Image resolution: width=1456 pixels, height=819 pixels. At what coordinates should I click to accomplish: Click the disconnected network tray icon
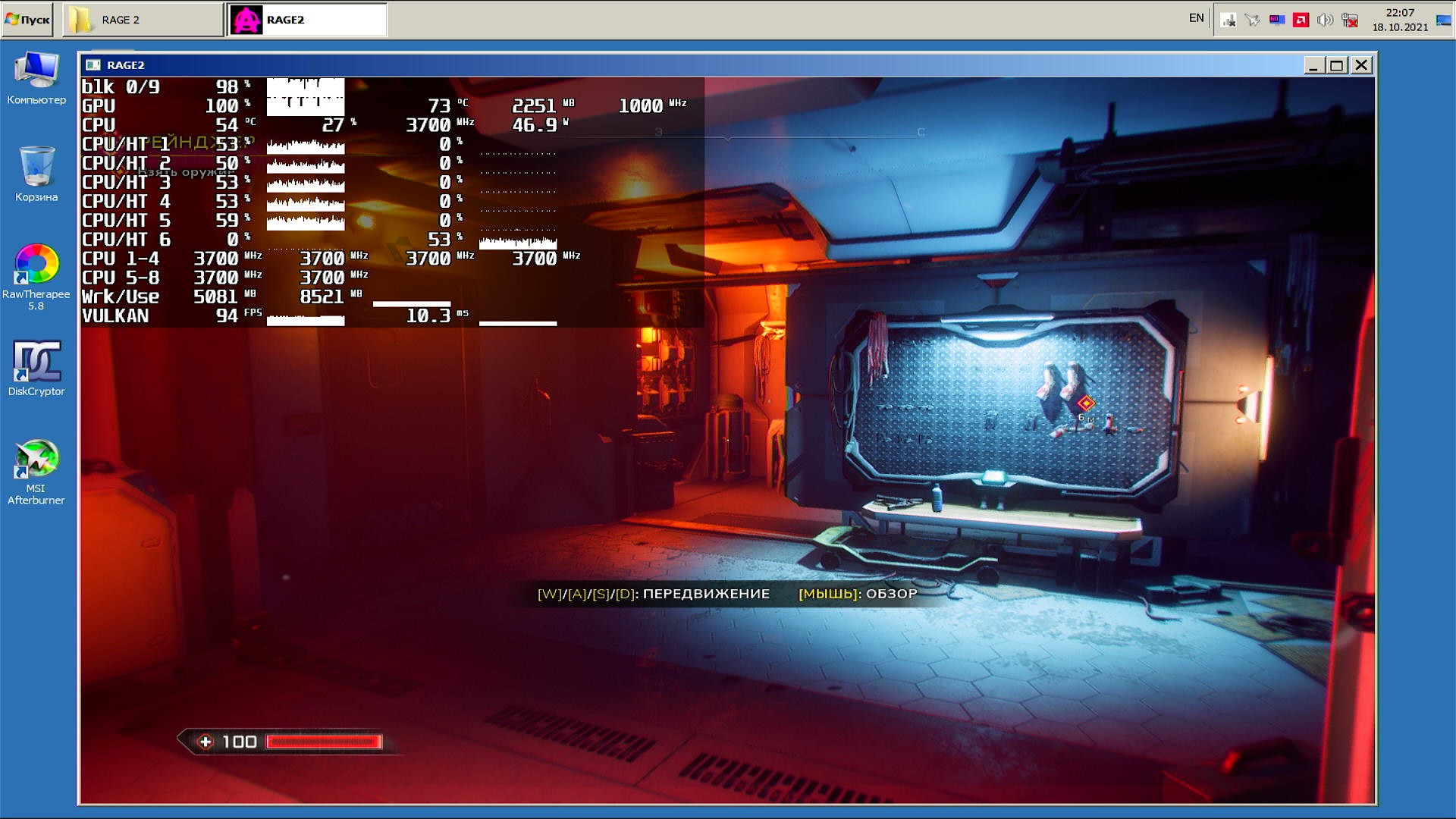1350,20
